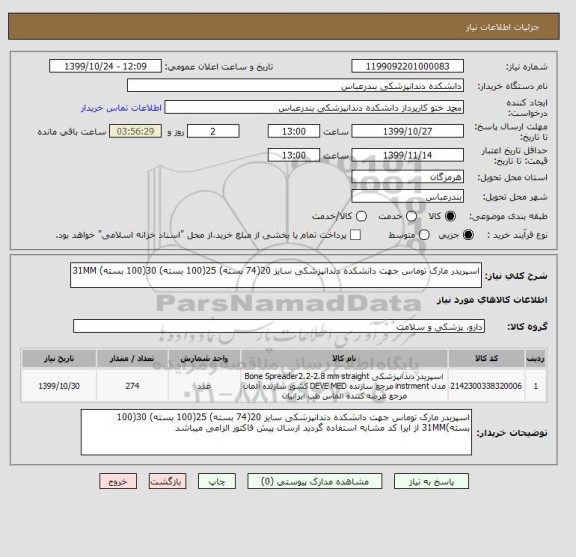
Task: Click the remaining days field showing 2
Action: point(213,131)
